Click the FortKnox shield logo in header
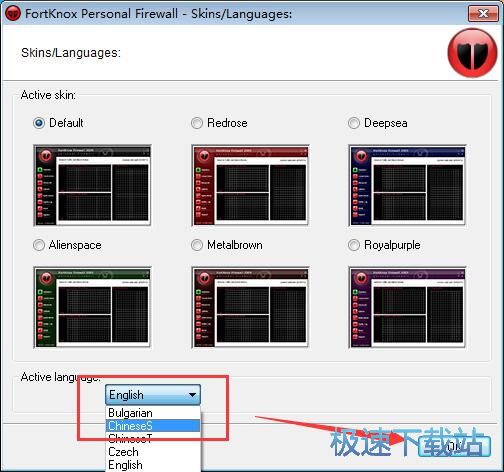Viewport: 504px width, 472px height. click(x=473, y=53)
